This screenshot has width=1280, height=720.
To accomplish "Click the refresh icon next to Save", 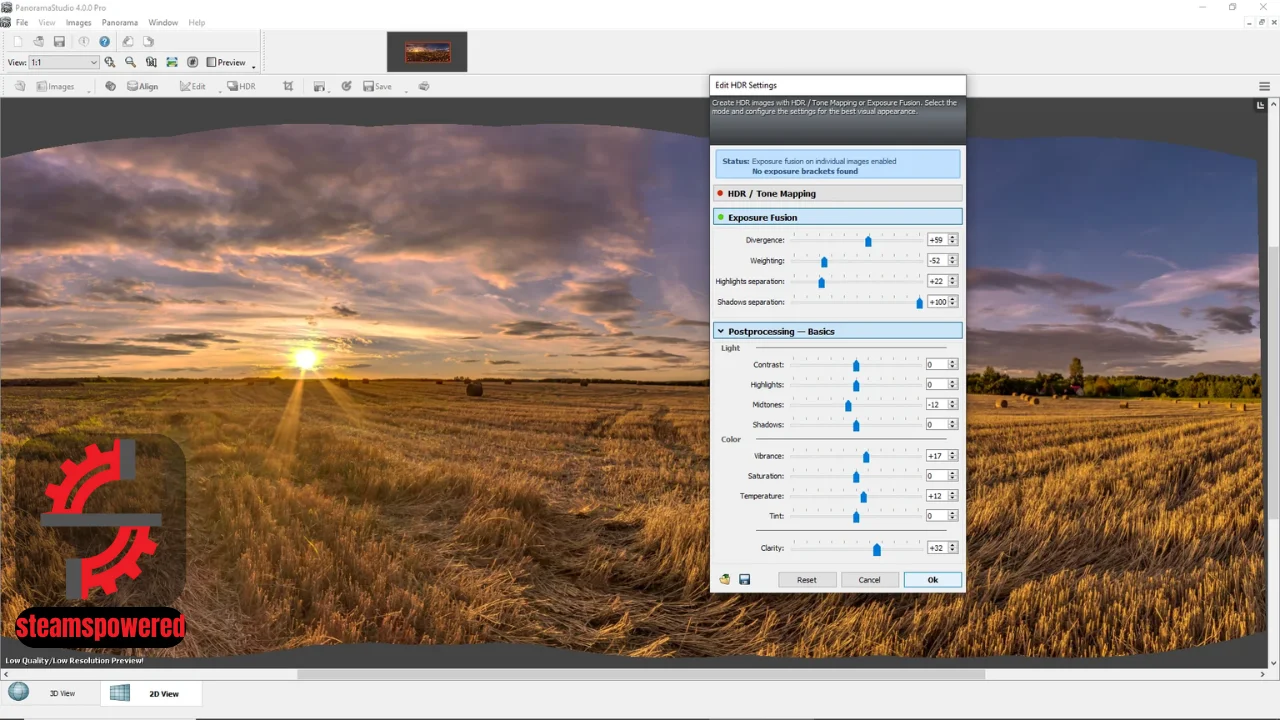I will [x=346, y=86].
